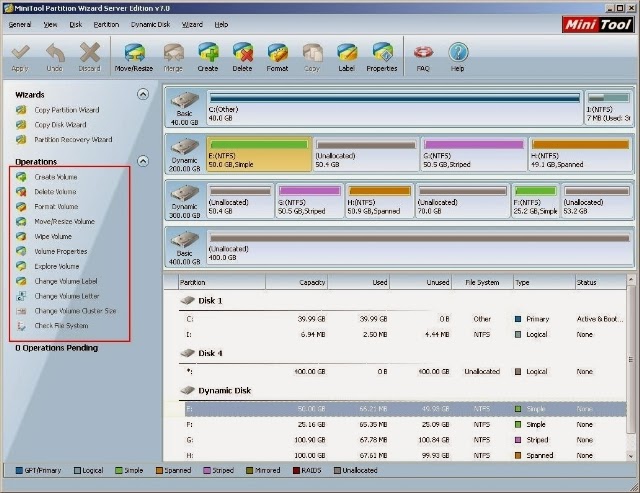Open the View menu
Viewport: 640px width, 493px height.
click(x=50, y=24)
